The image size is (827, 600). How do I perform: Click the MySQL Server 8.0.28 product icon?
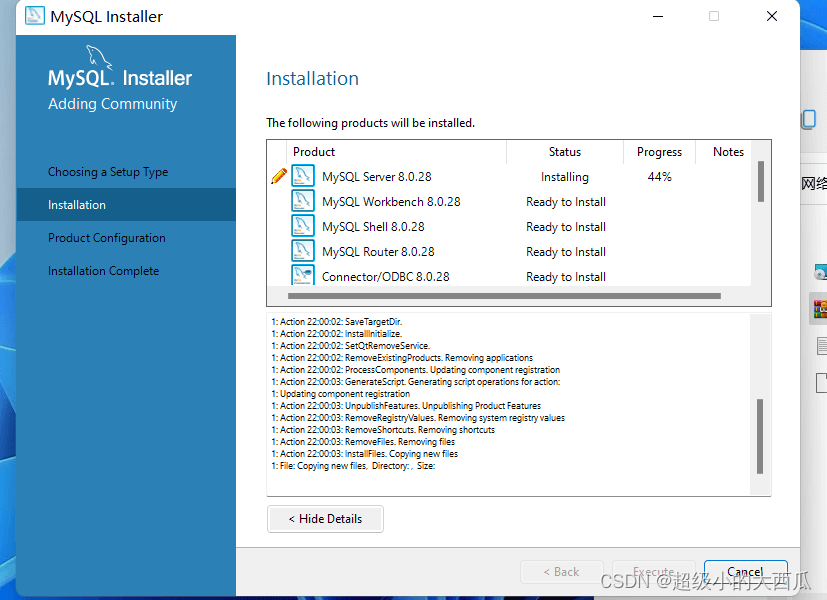[x=303, y=176]
